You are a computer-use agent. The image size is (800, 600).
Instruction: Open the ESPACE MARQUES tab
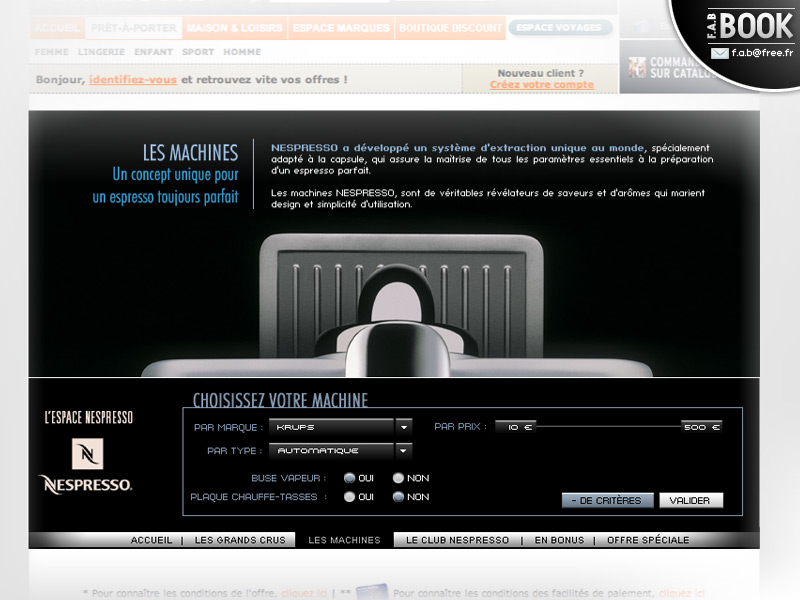341,28
